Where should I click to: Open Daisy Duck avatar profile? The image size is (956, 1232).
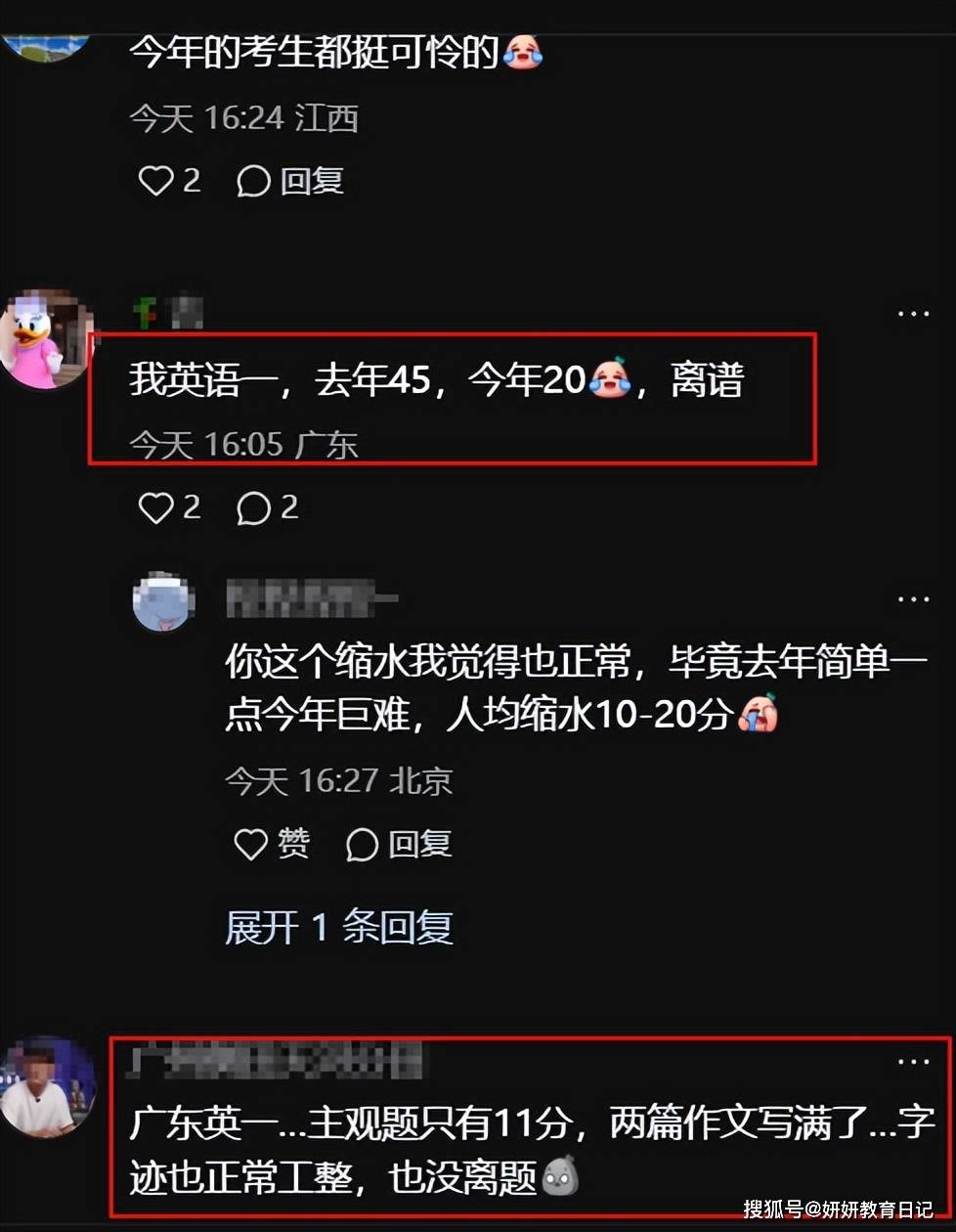pos(44,339)
